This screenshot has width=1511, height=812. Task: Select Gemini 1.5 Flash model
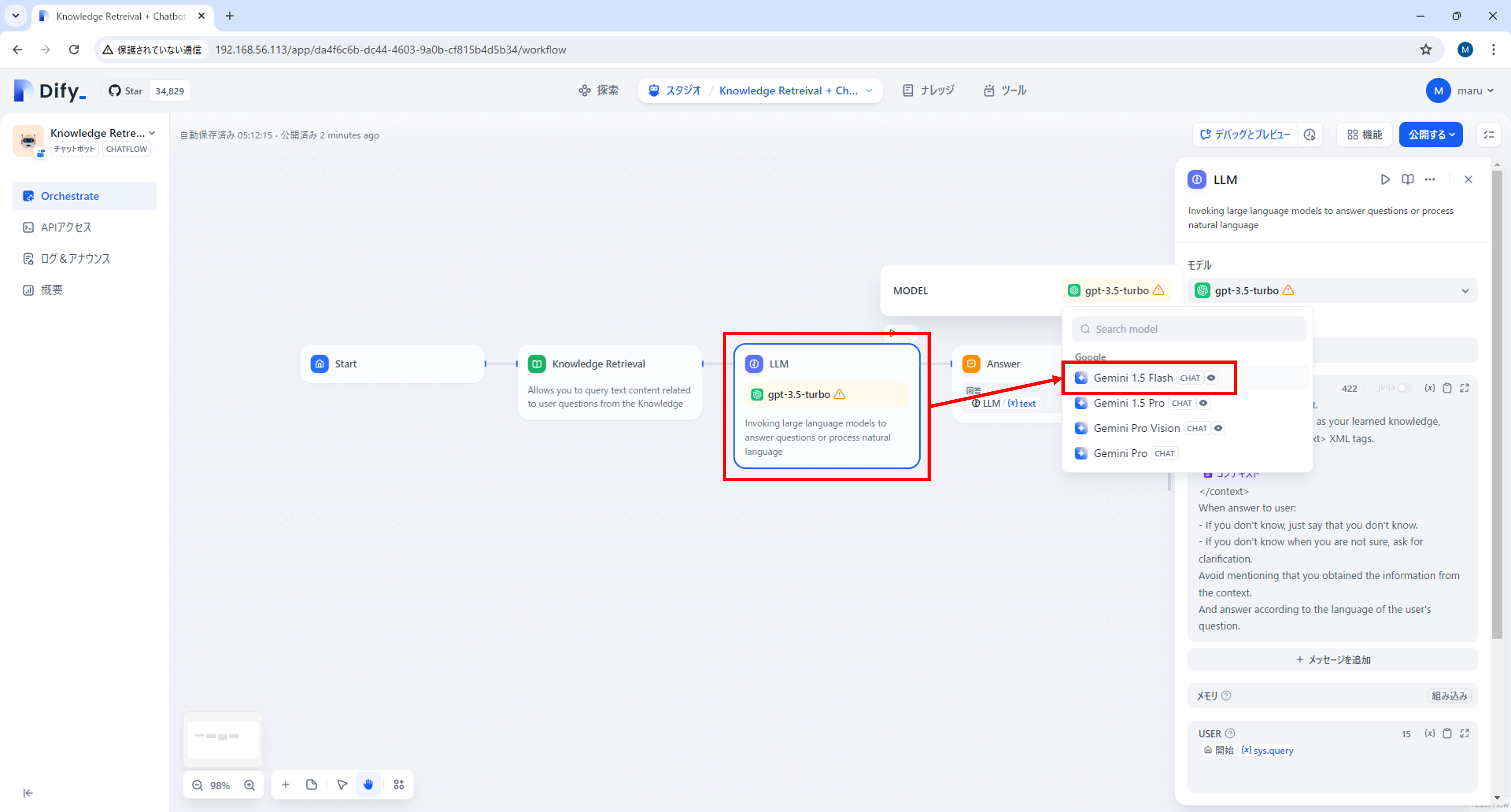tap(1133, 378)
